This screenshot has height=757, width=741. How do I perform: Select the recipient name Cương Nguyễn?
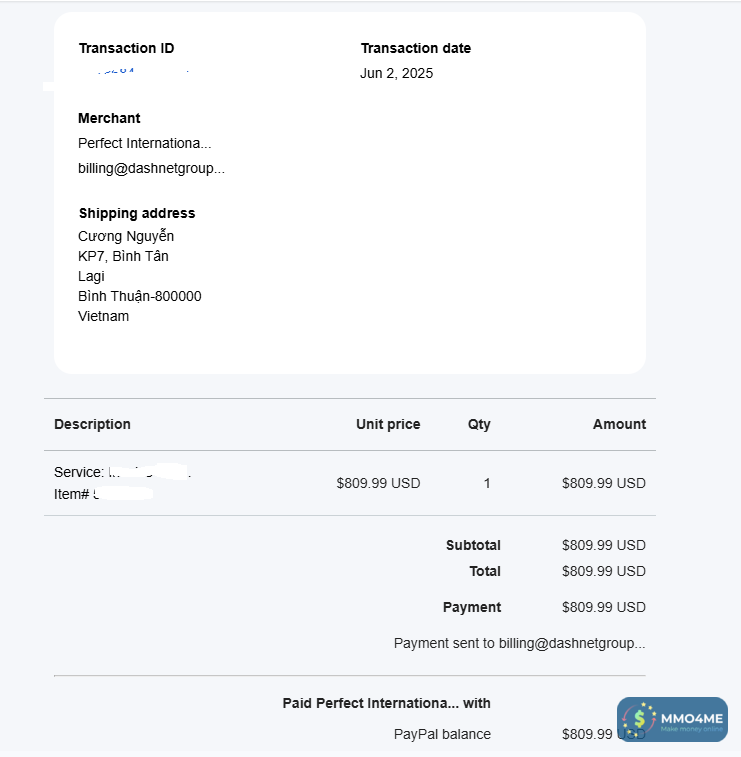click(126, 236)
